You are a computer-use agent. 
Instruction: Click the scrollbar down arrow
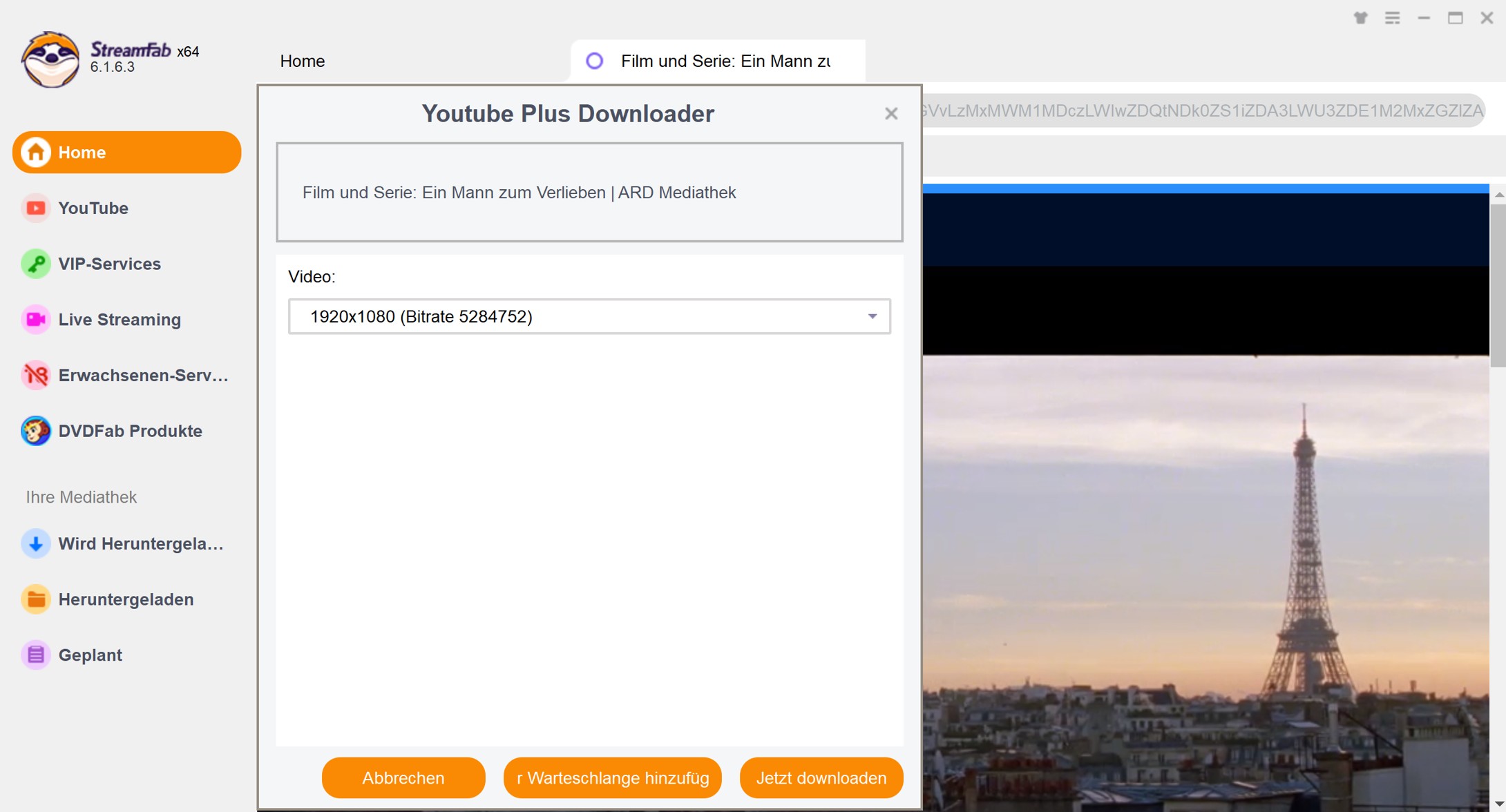tap(1498, 804)
